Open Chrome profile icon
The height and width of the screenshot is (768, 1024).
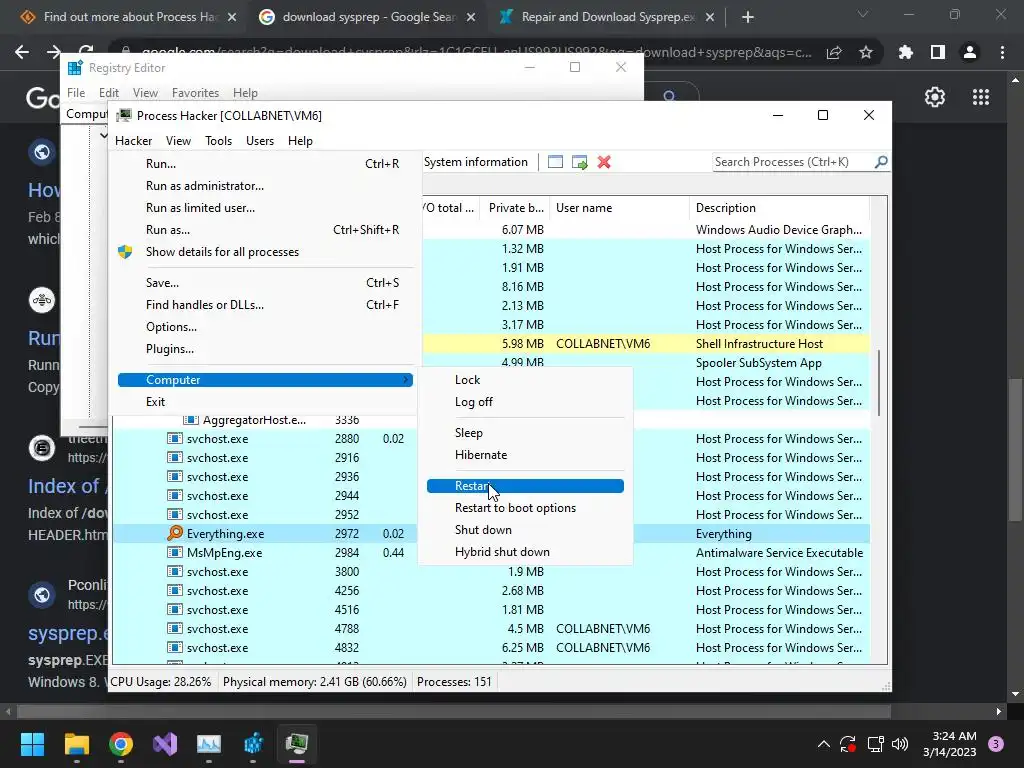pyautogui.click(x=970, y=52)
